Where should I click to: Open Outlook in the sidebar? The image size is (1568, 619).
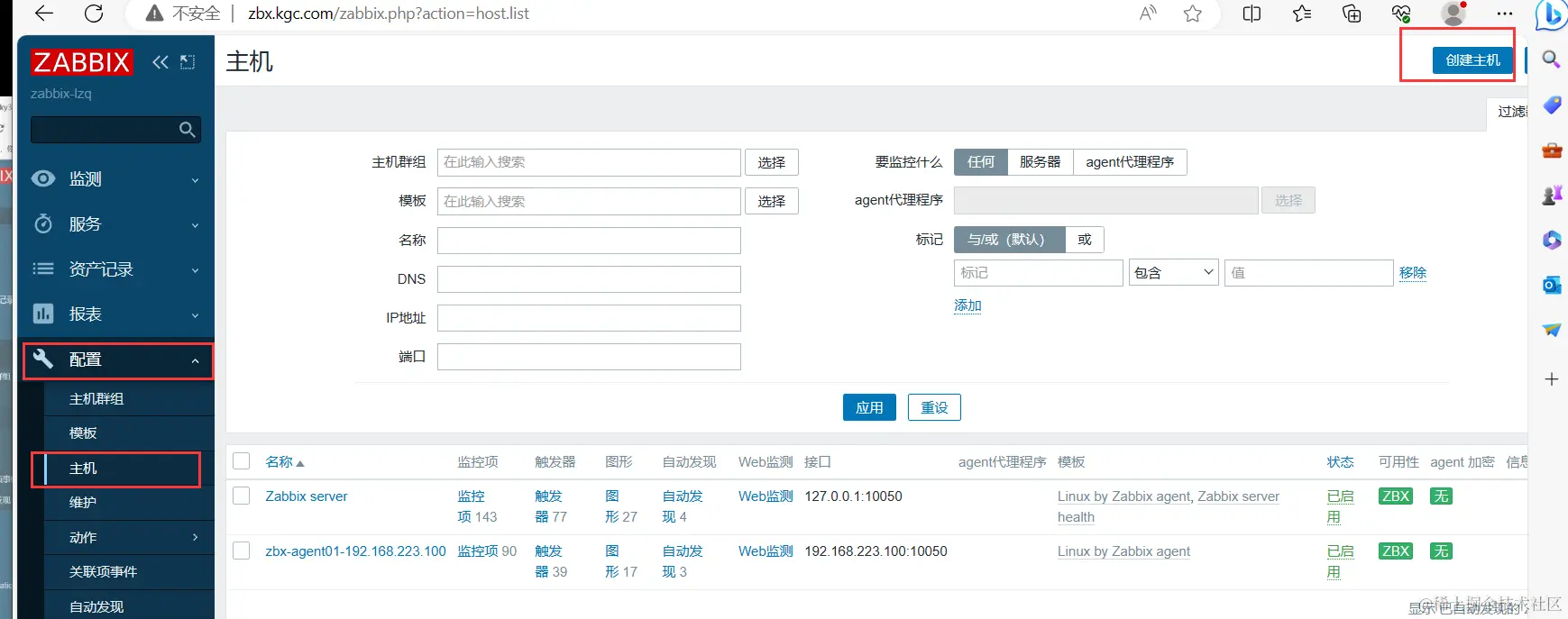1551,285
